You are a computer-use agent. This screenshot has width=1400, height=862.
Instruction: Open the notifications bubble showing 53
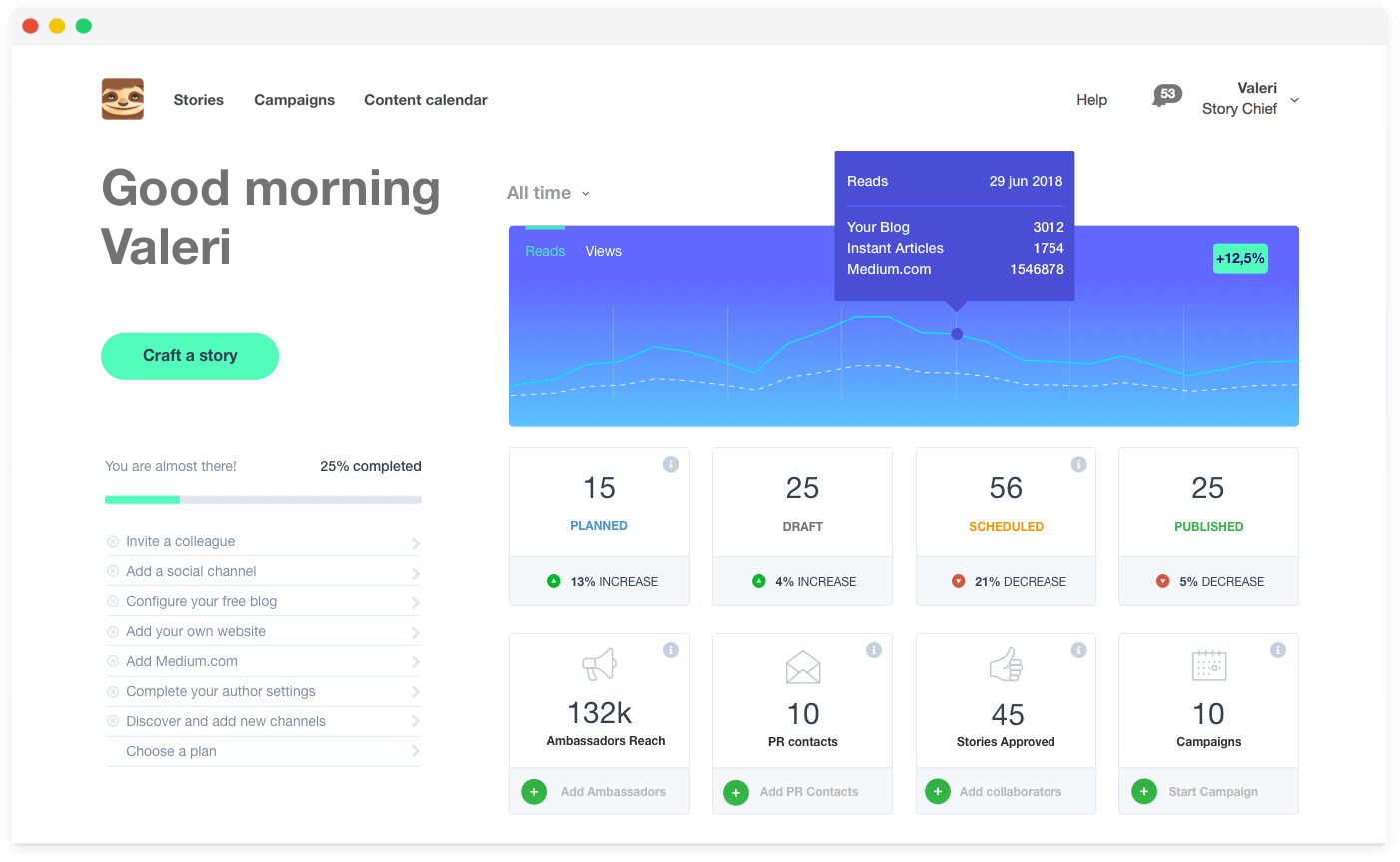tap(1166, 95)
